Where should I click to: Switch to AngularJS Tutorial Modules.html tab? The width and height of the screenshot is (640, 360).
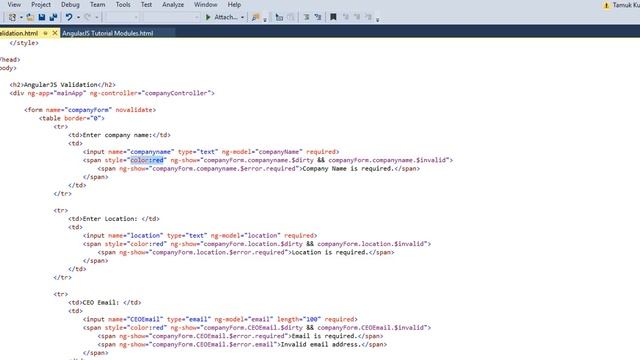coord(108,33)
